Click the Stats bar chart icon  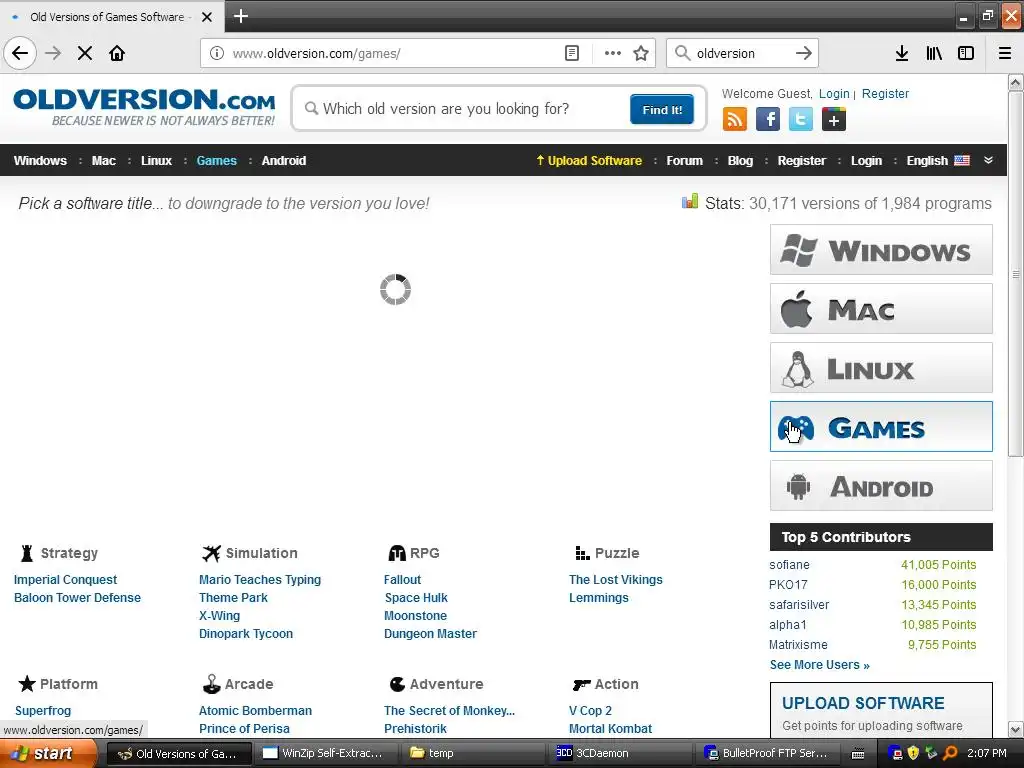(x=690, y=202)
